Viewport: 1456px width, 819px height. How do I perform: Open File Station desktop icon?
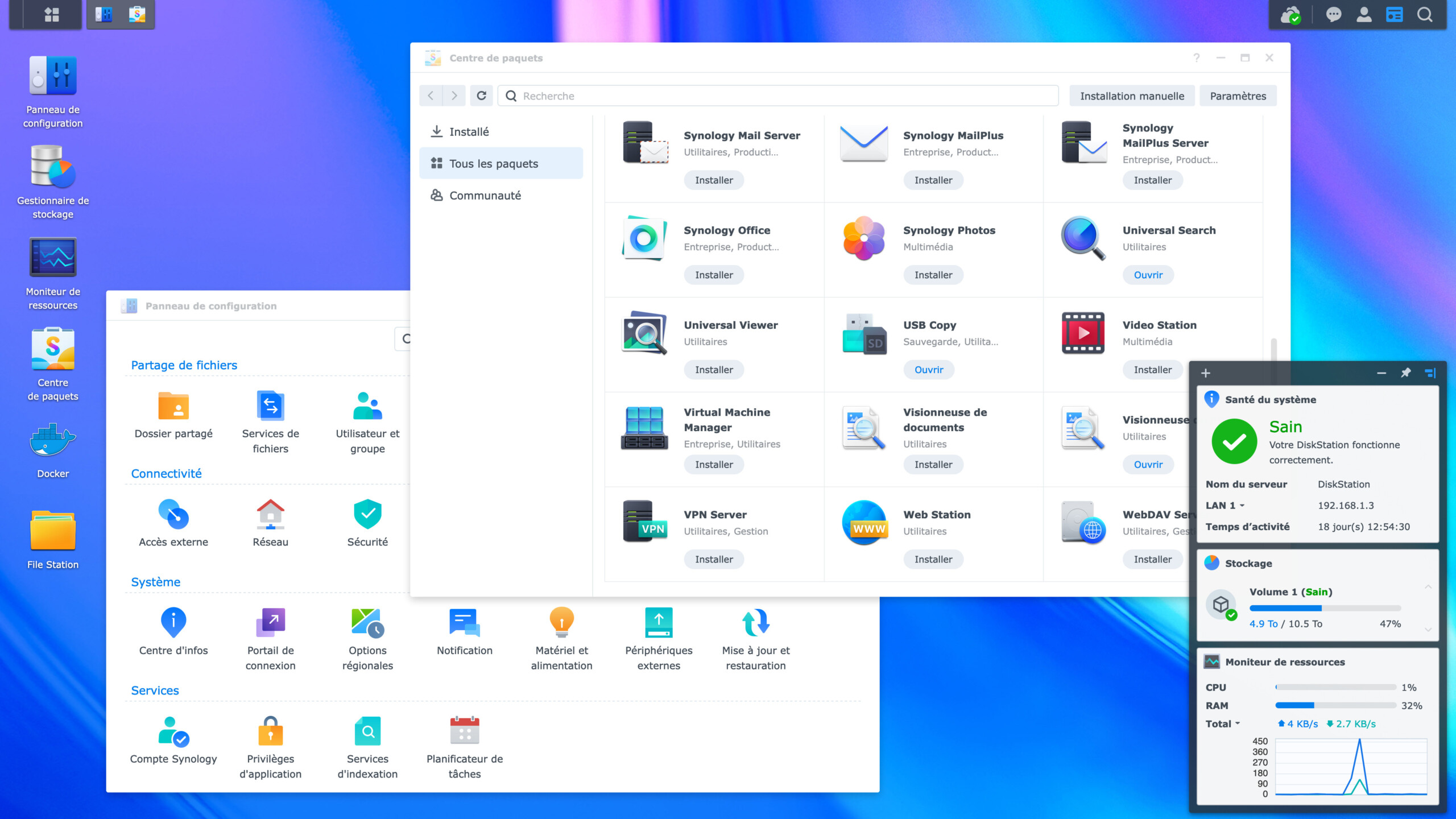pyautogui.click(x=53, y=540)
